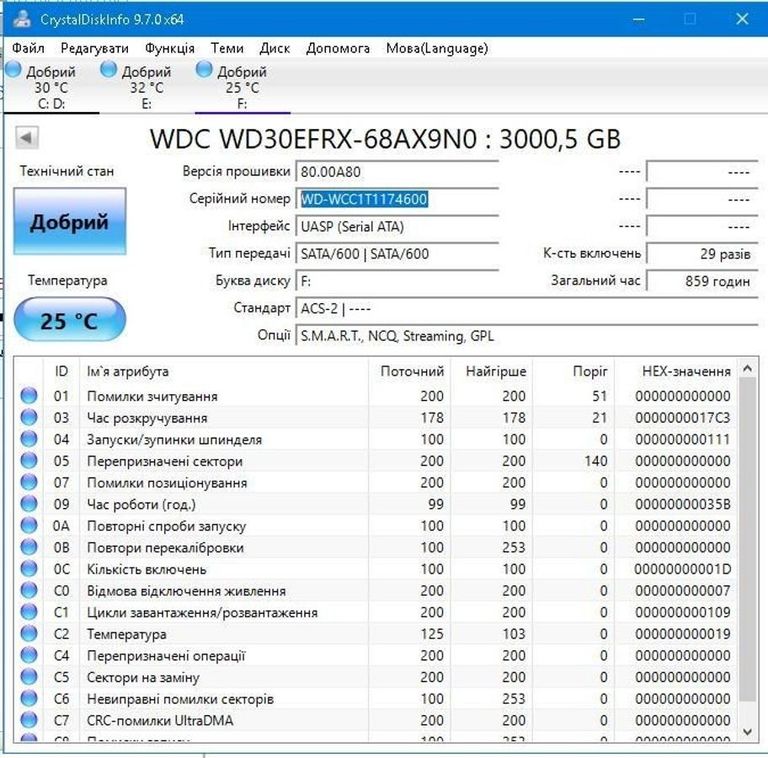Click the standard field ACS-2
Screen dimensions: 768x758
pyautogui.click(x=527, y=308)
